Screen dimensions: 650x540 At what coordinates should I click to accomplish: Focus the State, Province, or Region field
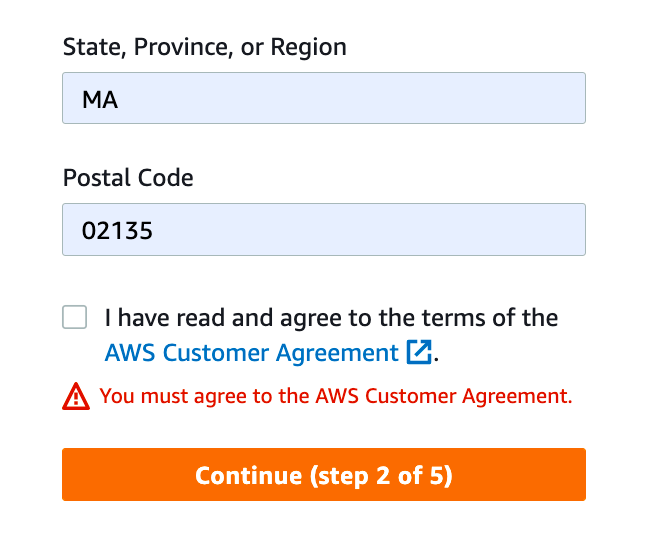(x=323, y=100)
